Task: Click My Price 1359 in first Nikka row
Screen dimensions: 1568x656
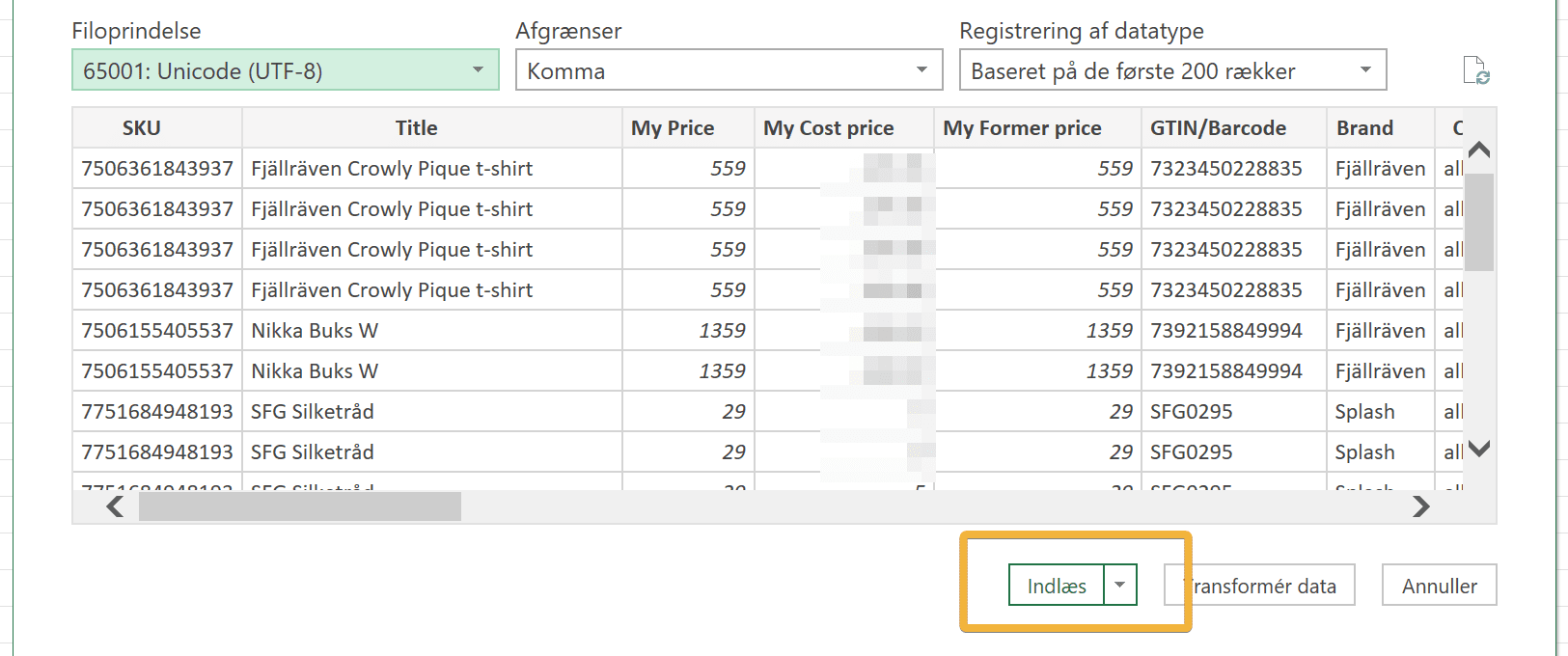Action: (x=688, y=331)
